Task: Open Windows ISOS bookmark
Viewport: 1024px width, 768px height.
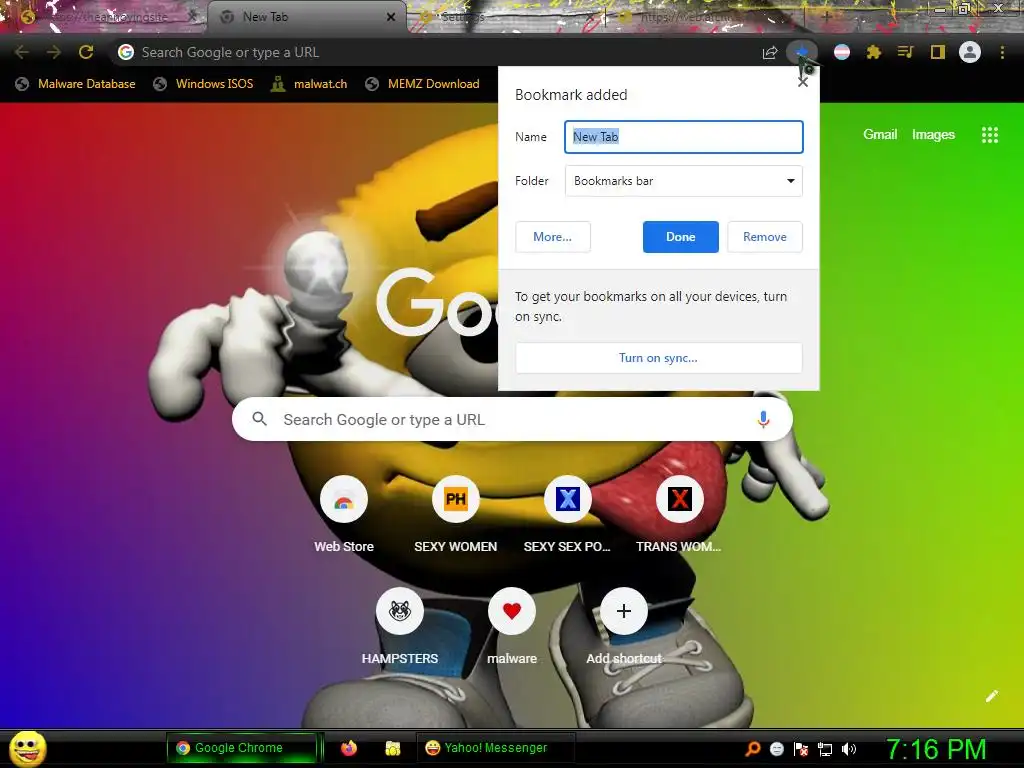Action: pos(203,84)
